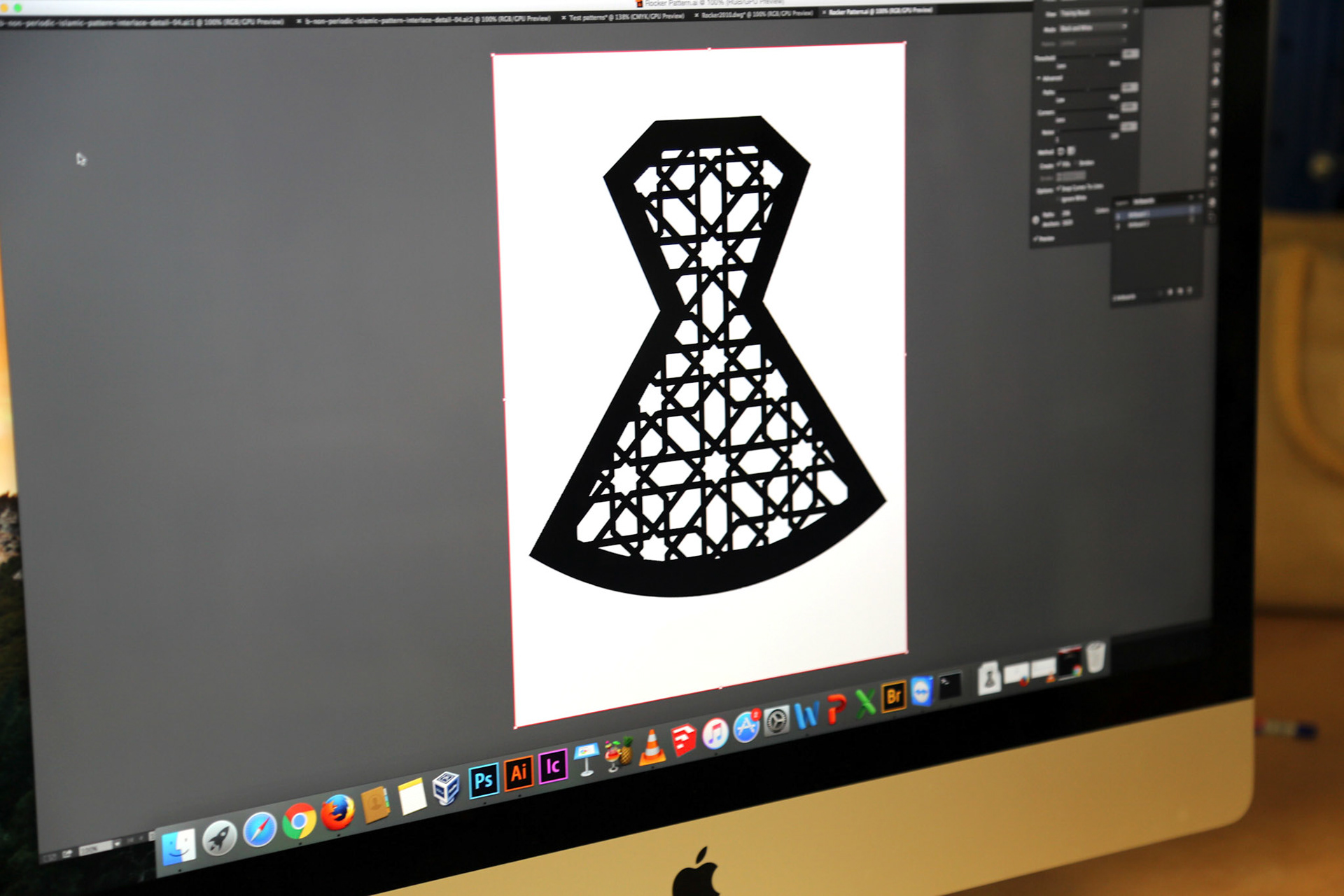Collapse the Advanced section in Image Trace
Screen dimensions: 1344x896
pyautogui.click(x=1039, y=78)
